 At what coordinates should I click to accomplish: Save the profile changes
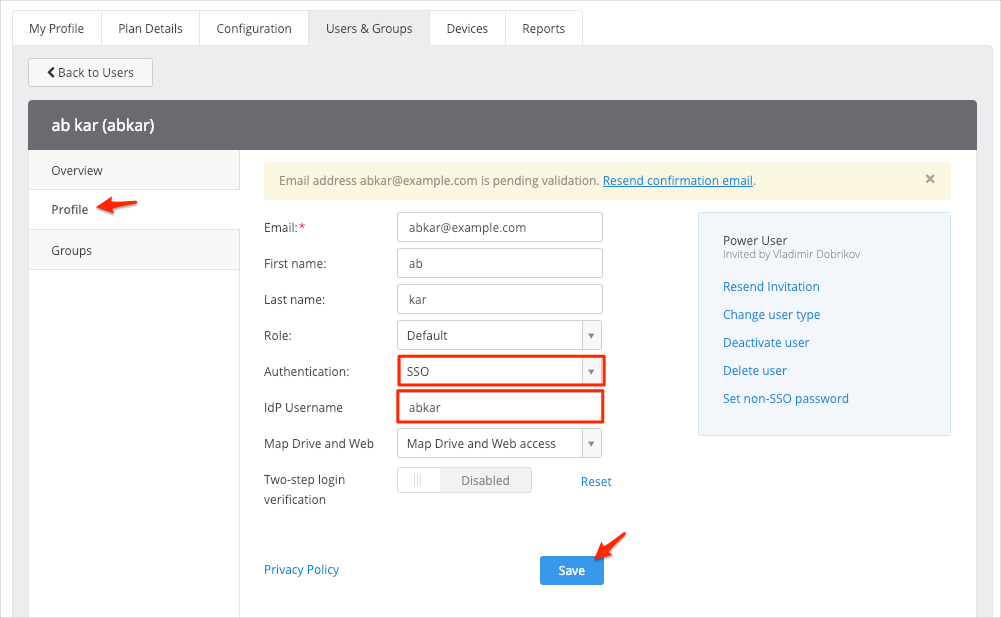pos(571,570)
